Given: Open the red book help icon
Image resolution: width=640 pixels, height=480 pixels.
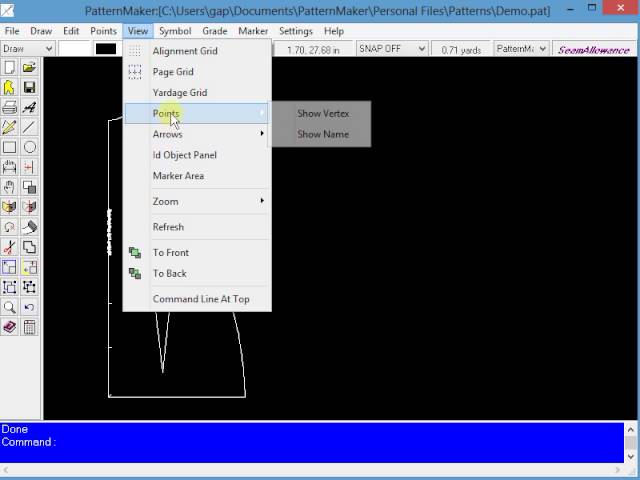Looking at the screenshot, I should tap(9, 327).
